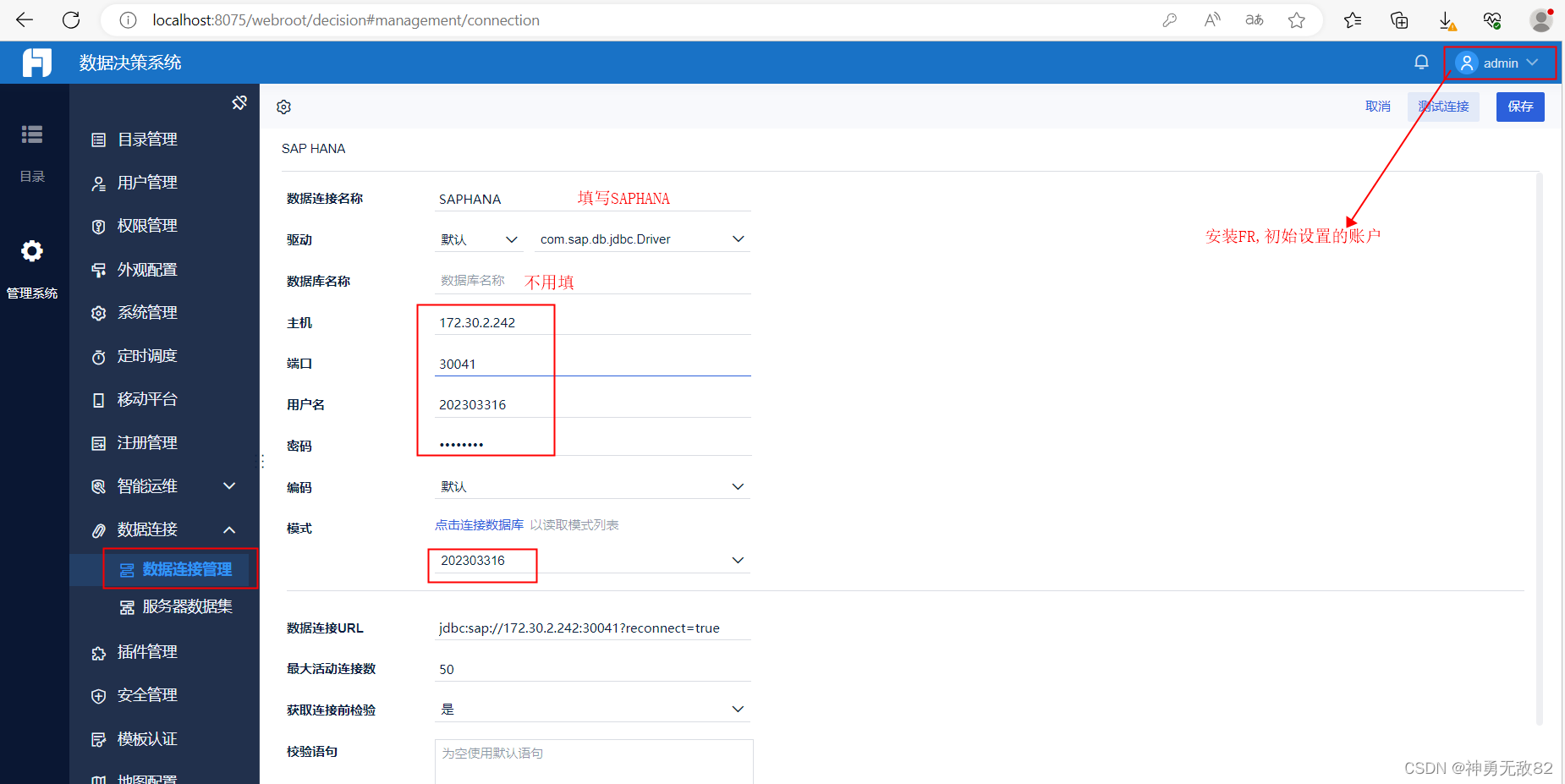The height and width of the screenshot is (784, 1565).
Task: Open 安全管理 security settings
Action: (x=148, y=694)
